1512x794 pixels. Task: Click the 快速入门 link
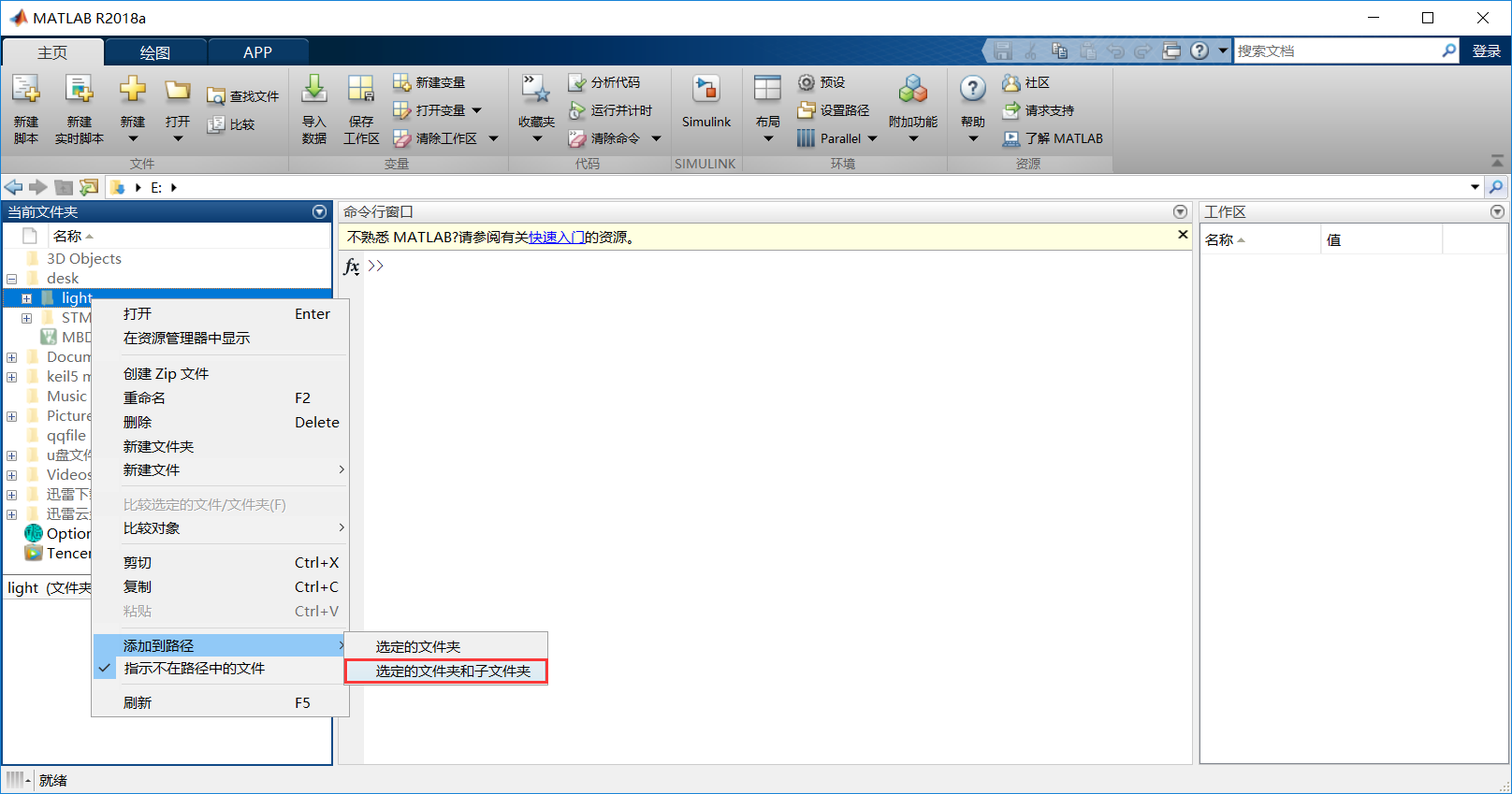tap(557, 238)
